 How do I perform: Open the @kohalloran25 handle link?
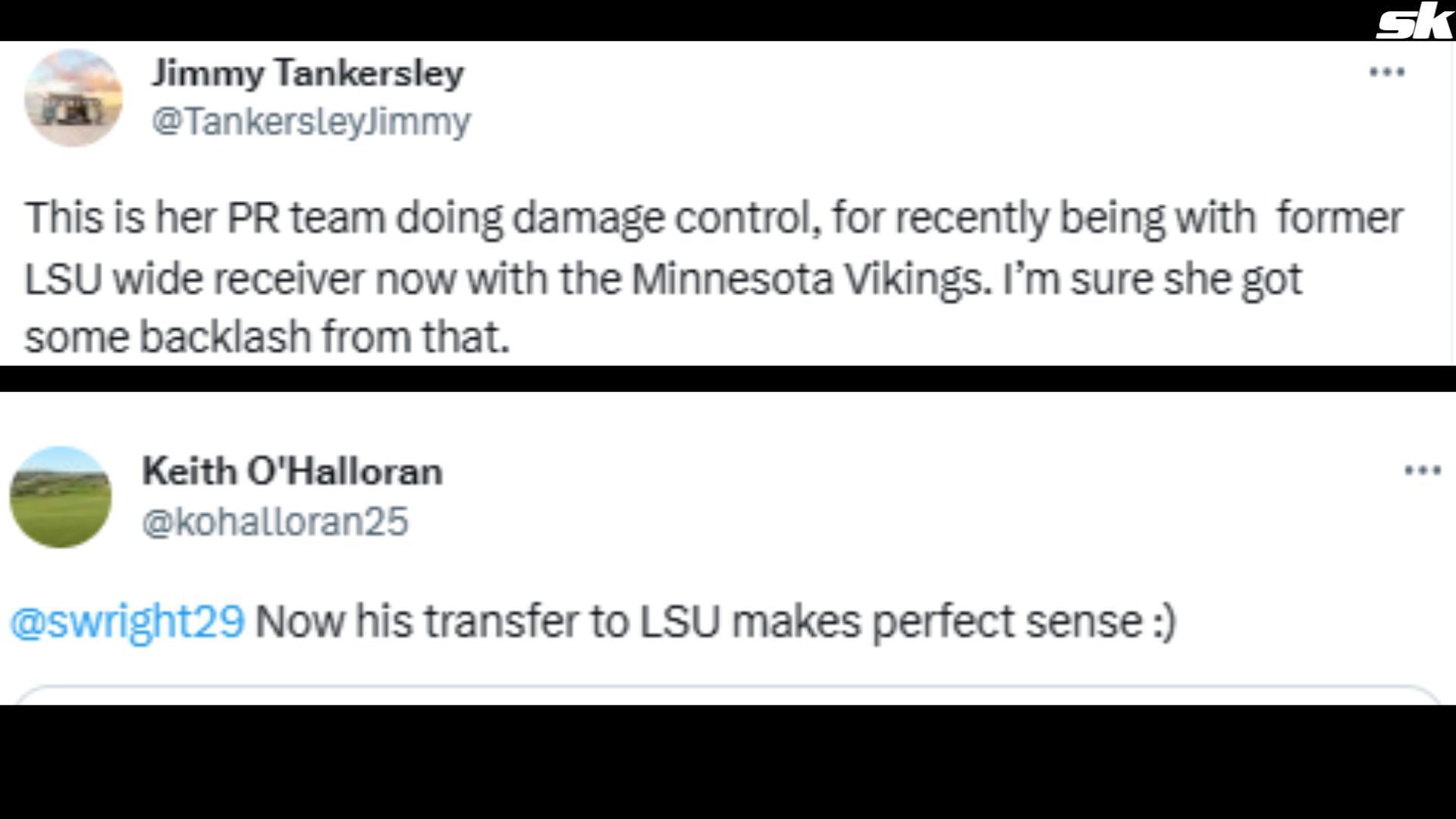click(x=275, y=522)
